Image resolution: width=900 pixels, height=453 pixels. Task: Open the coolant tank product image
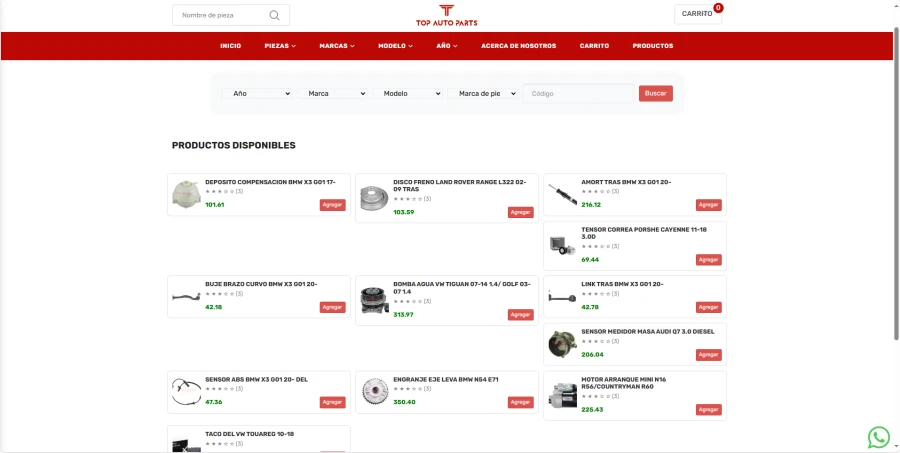(186, 195)
